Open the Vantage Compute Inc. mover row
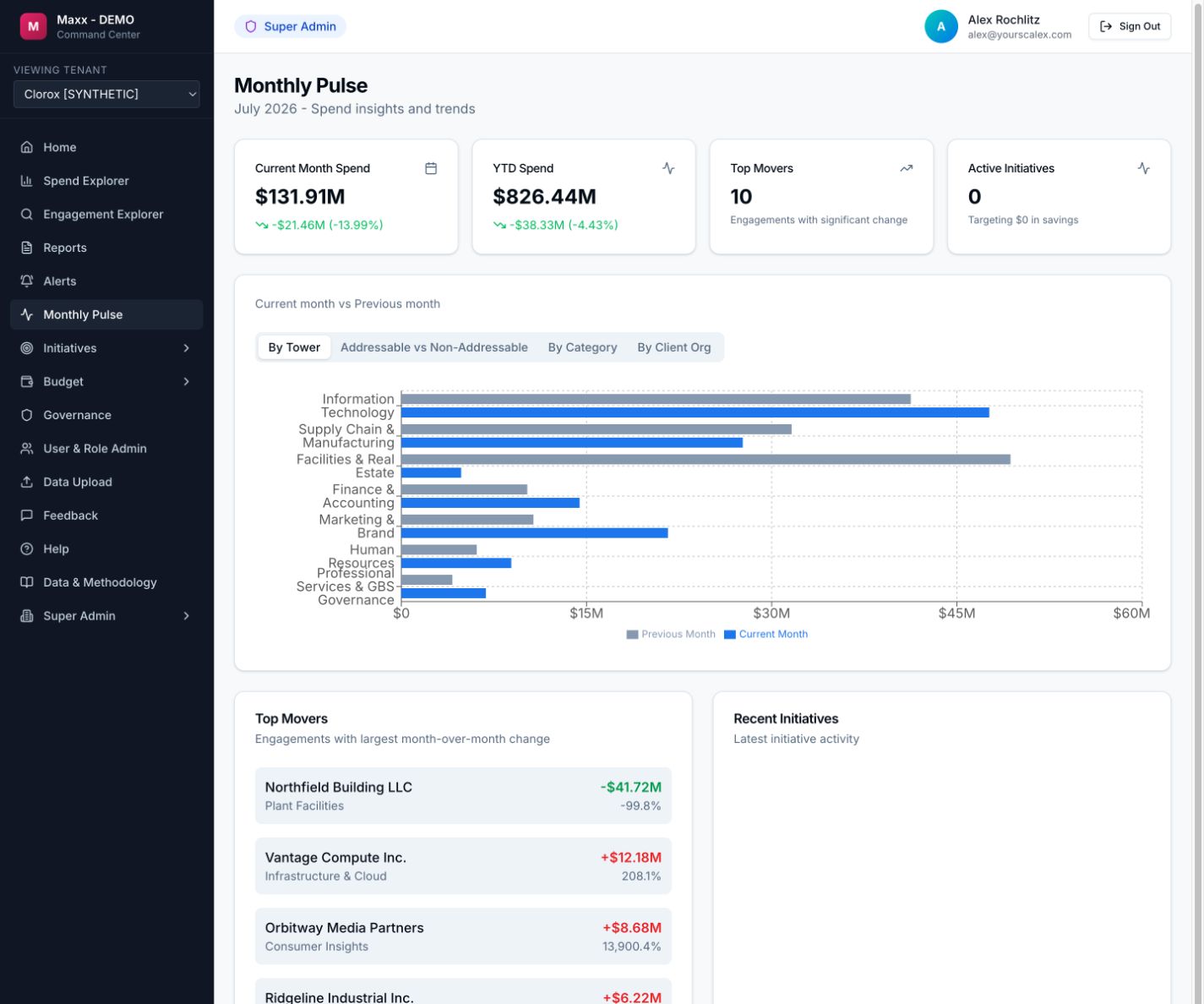This screenshot has width=1204, height=1004. [x=463, y=865]
